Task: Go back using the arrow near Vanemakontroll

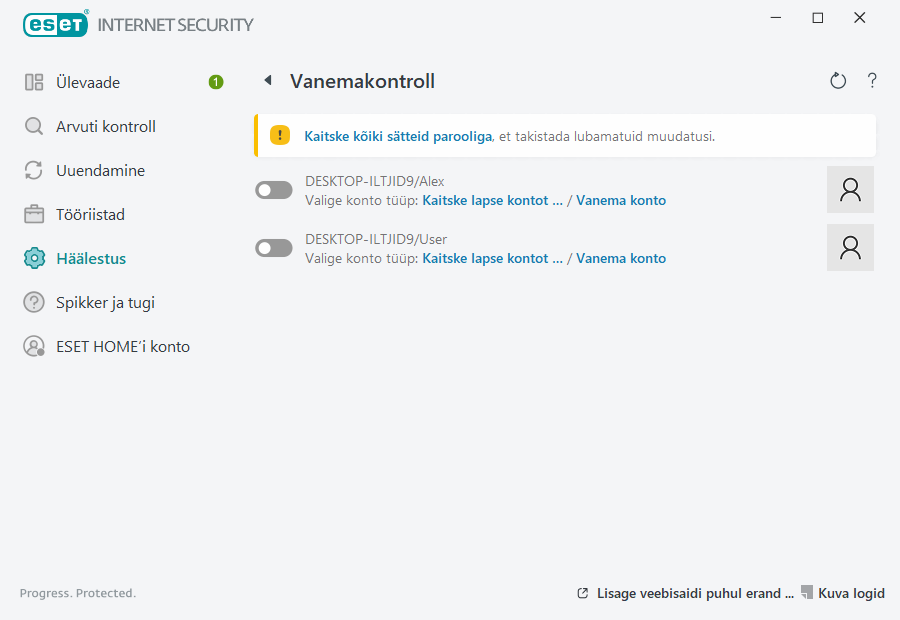Action: [x=265, y=81]
